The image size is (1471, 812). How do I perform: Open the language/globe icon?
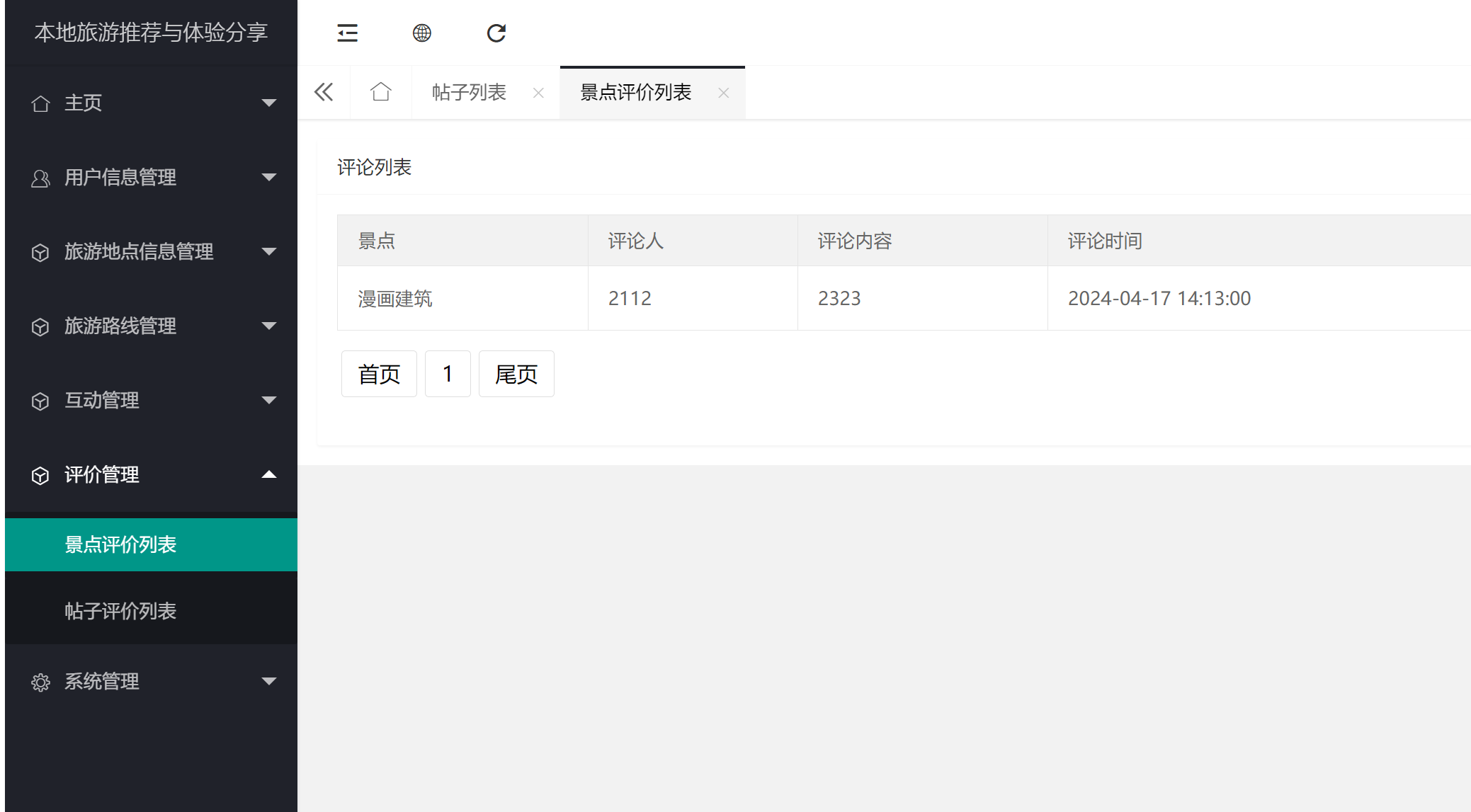(422, 33)
